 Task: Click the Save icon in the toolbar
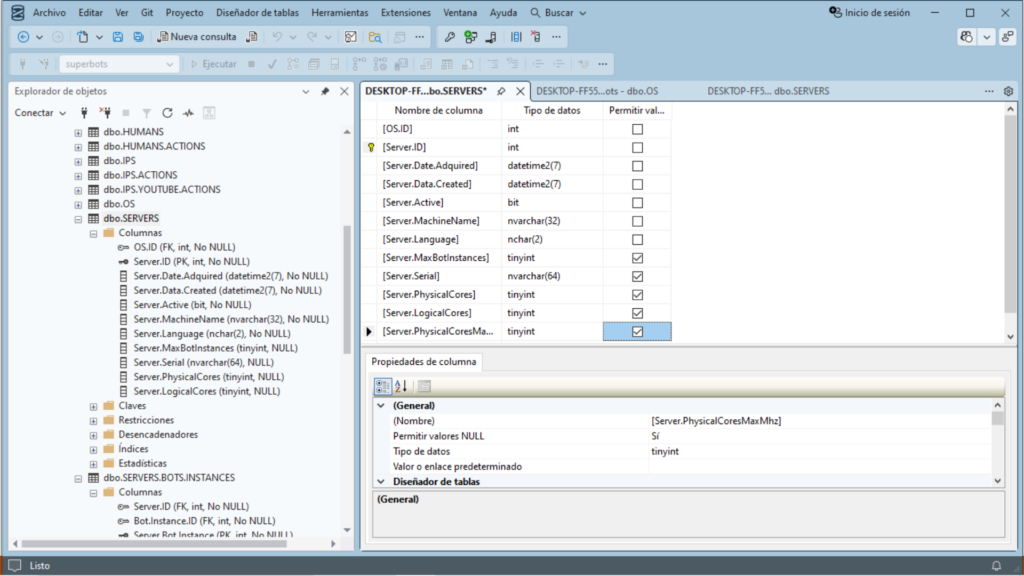tap(118, 37)
